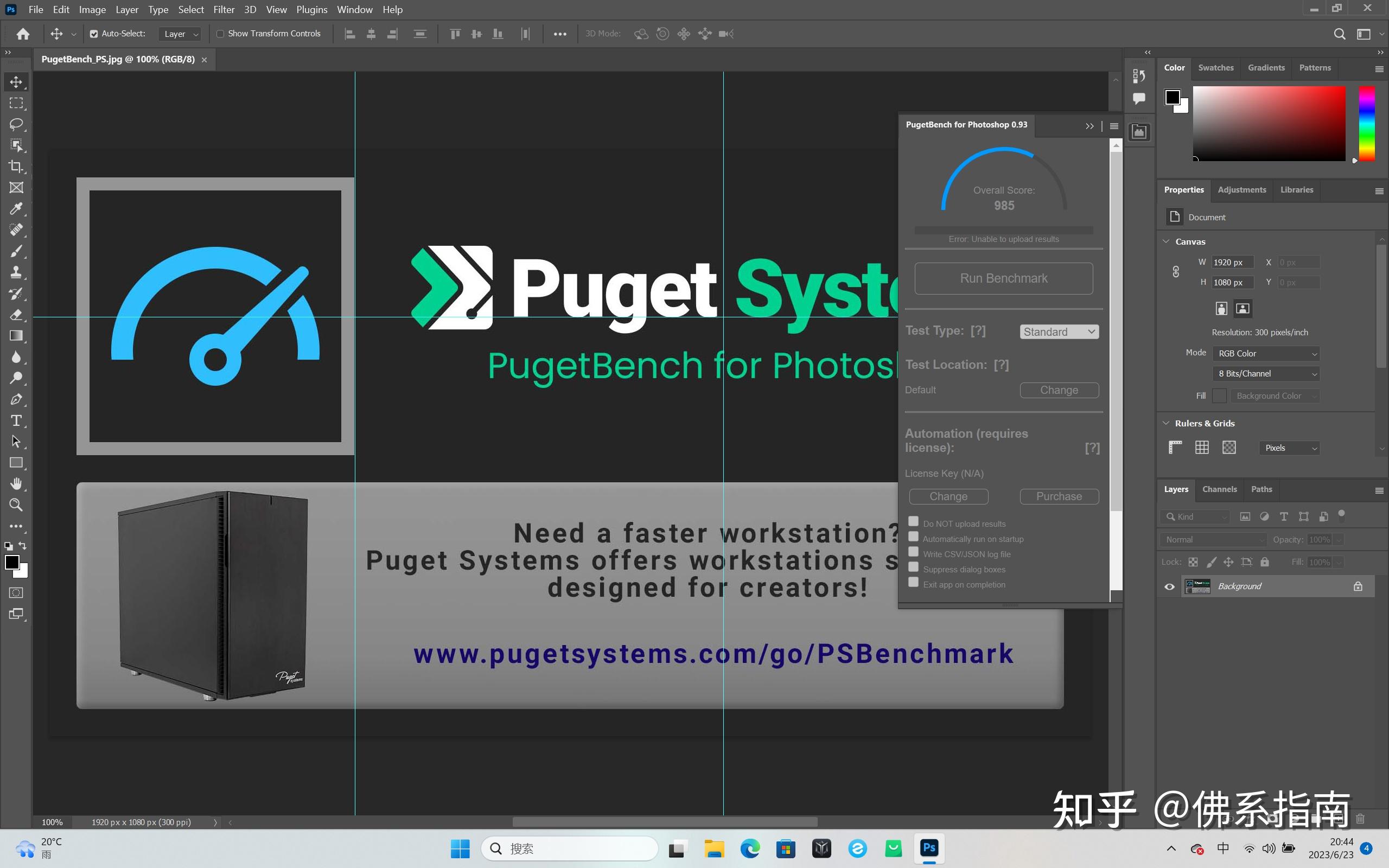Collapse the Rulers & Grids section
This screenshot has width=1389, height=868.
pos(1165,423)
